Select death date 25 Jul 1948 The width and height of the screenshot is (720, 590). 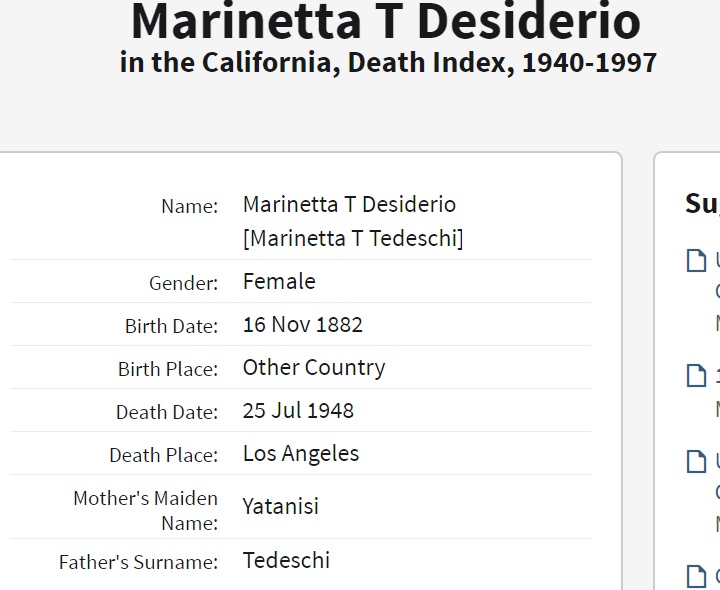[x=298, y=411]
